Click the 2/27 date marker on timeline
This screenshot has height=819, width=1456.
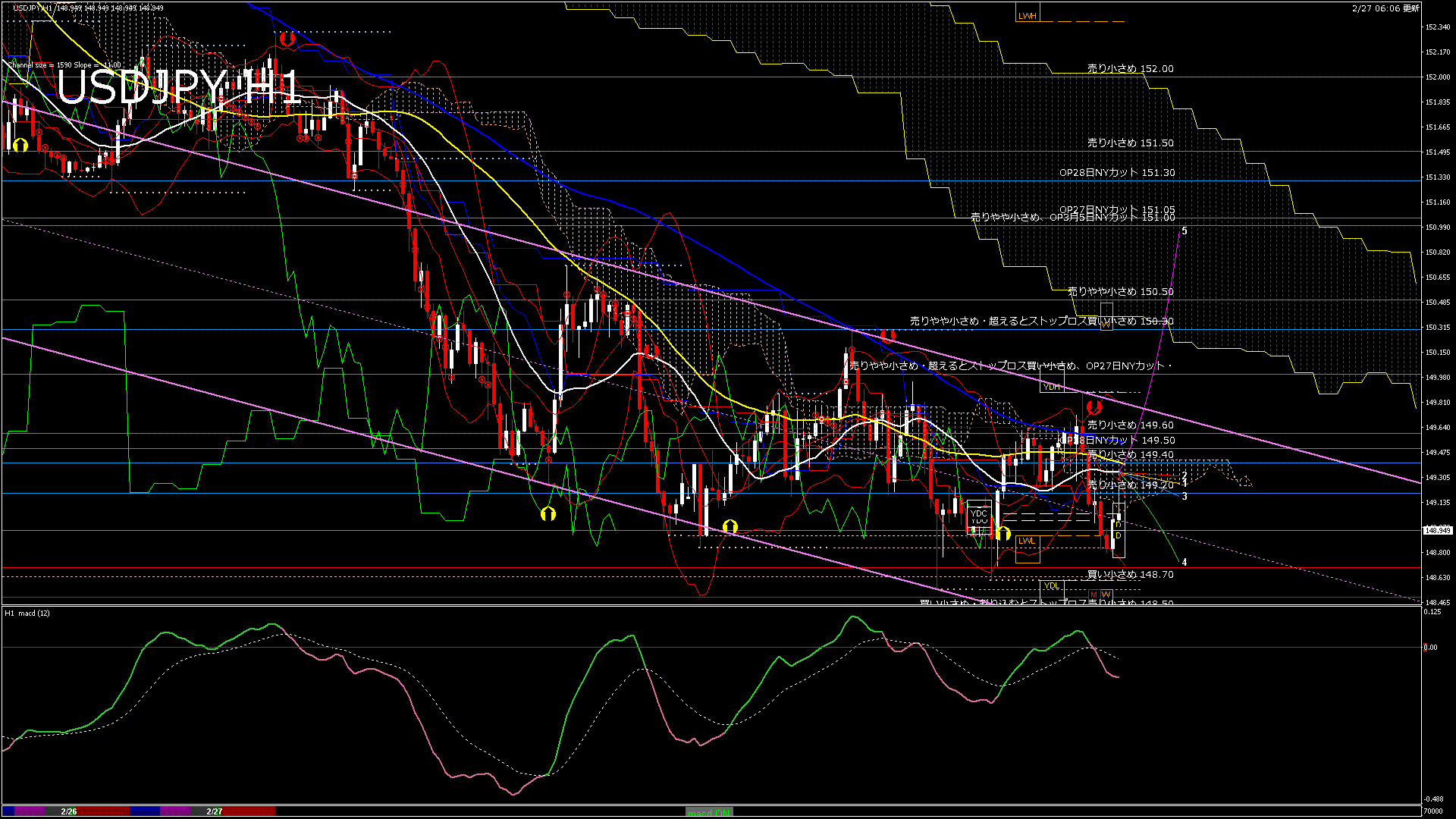point(215,811)
